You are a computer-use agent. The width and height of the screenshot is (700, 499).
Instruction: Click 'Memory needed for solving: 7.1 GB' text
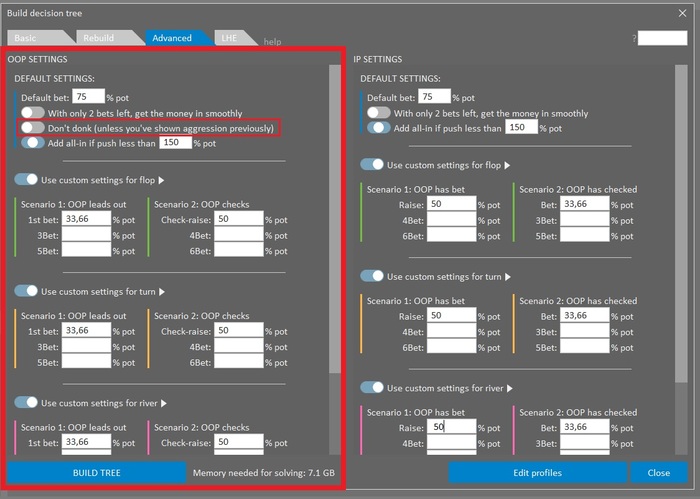(263, 473)
